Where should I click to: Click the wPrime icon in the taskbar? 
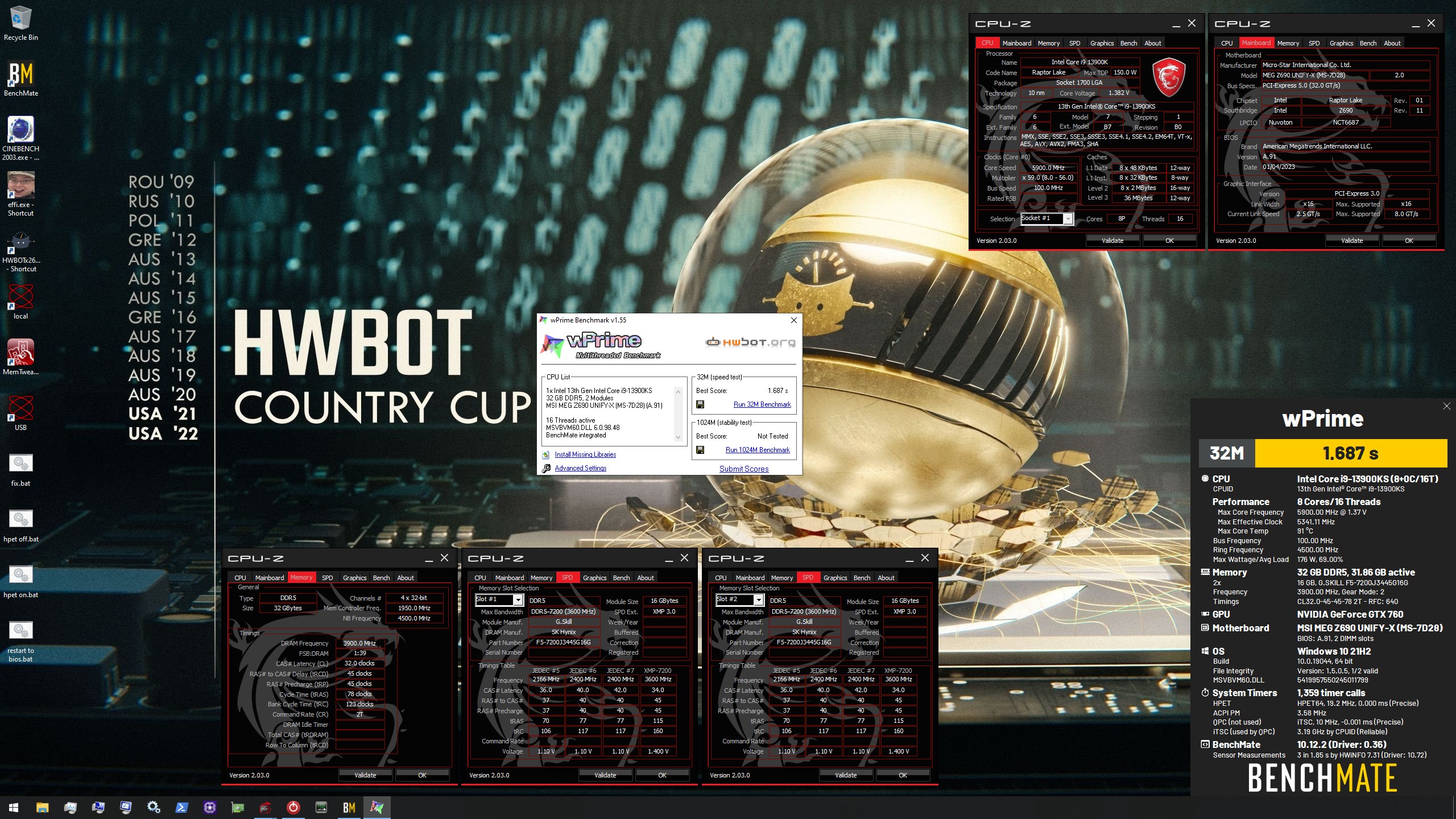click(x=377, y=807)
